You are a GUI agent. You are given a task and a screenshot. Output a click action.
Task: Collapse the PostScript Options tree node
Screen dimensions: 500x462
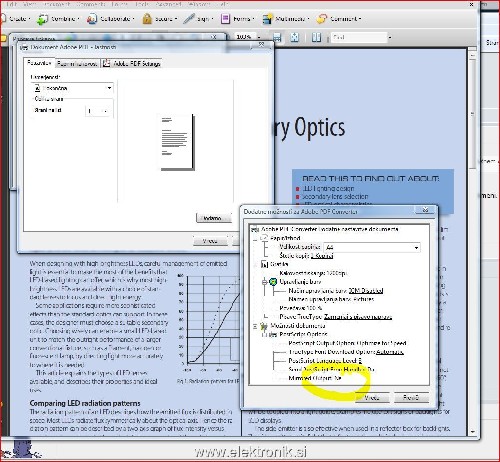[x=264, y=334]
